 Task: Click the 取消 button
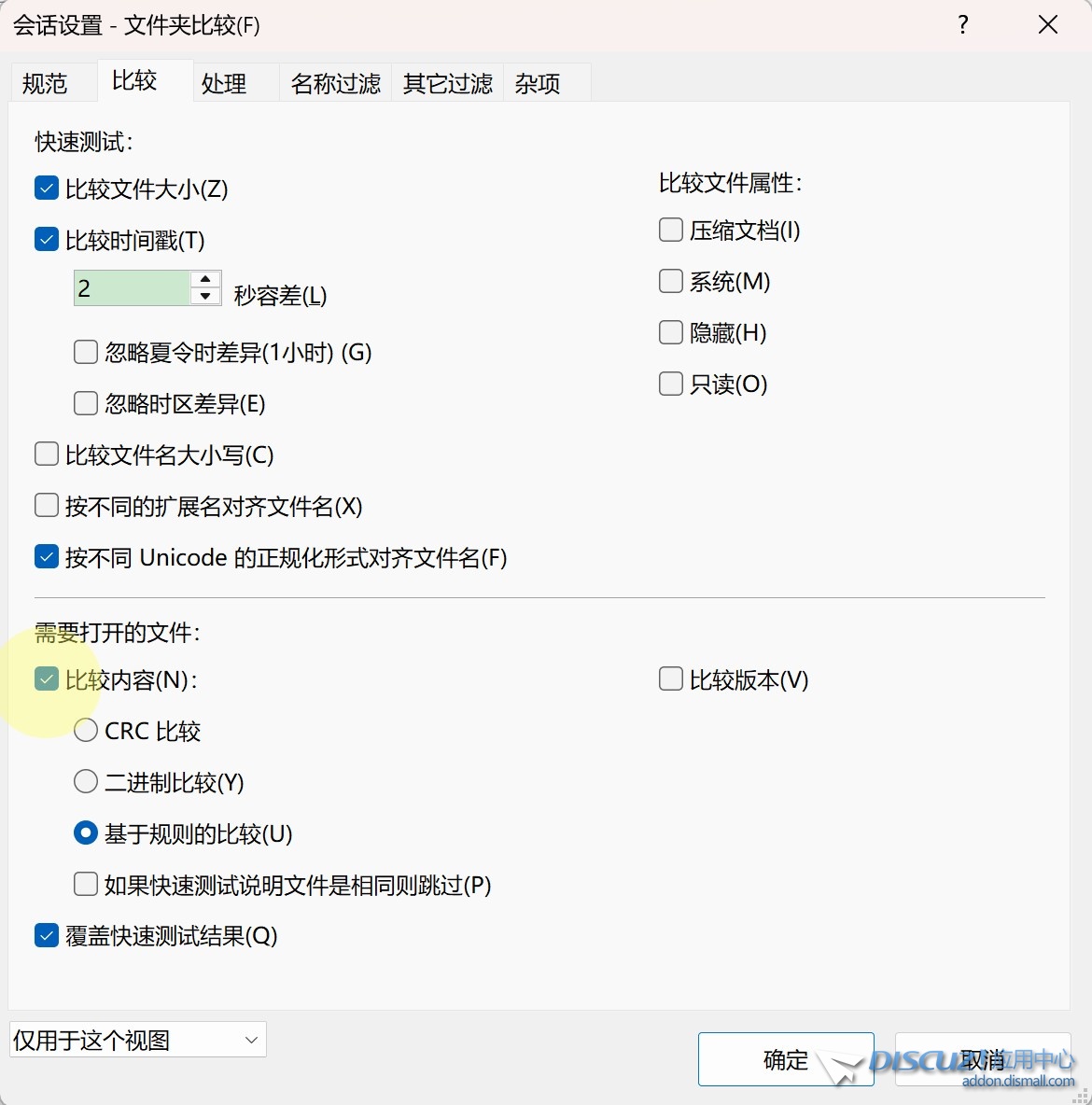click(x=982, y=1059)
